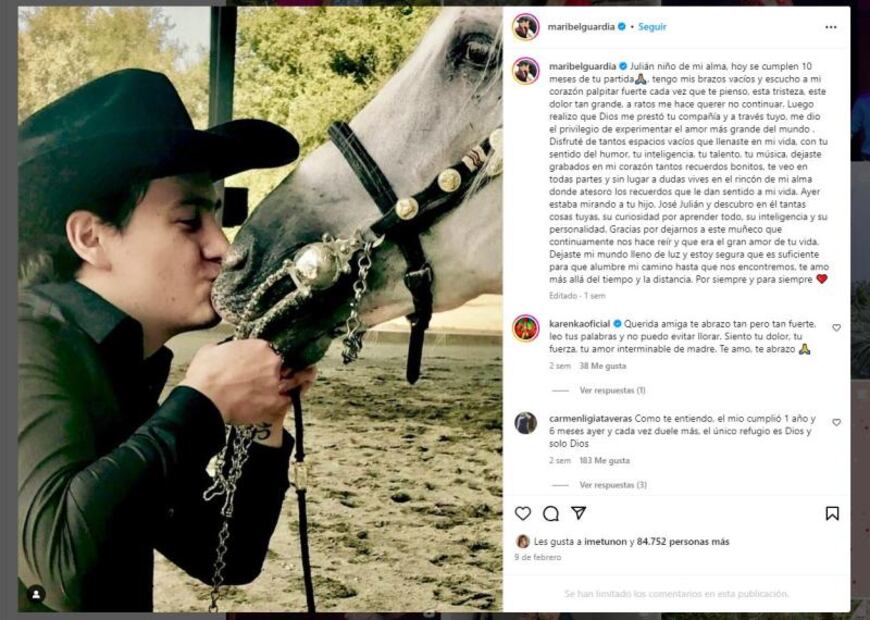Expand 'Ver respuestas (3)' replies
The width and height of the screenshot is (870, 620).
(612, 485)
